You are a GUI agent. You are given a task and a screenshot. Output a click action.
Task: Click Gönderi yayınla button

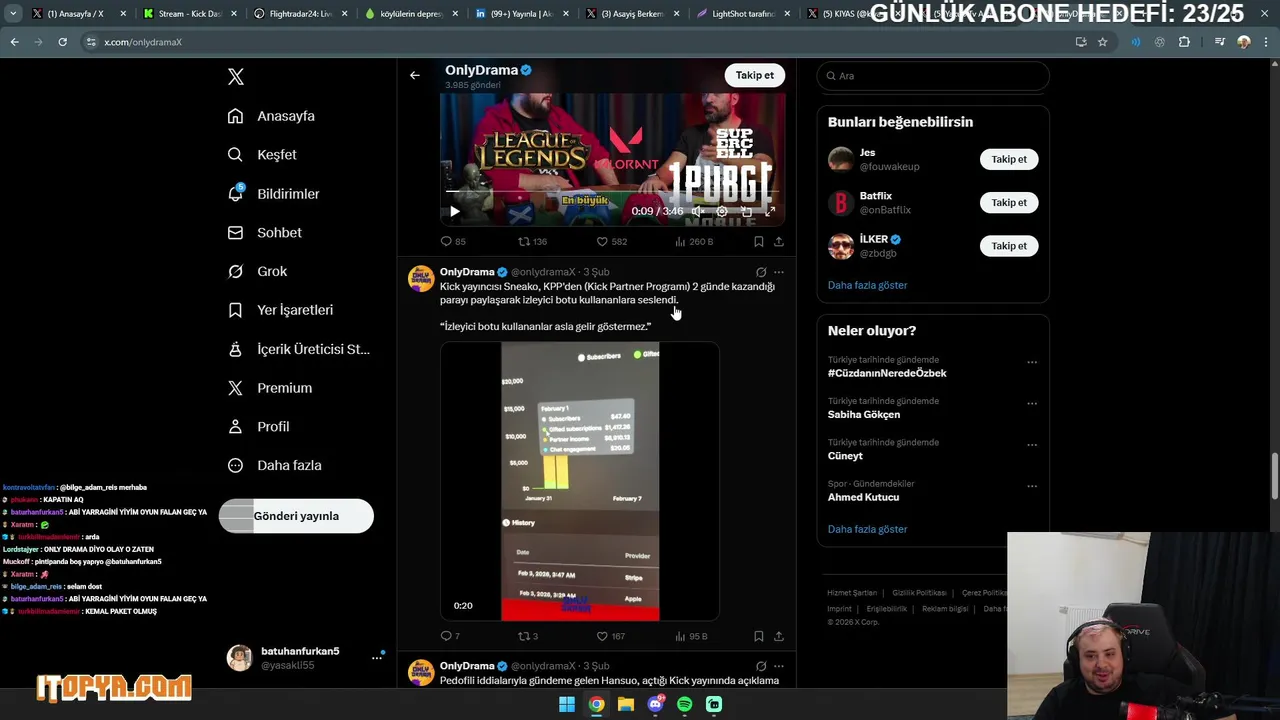coord(296,516)
